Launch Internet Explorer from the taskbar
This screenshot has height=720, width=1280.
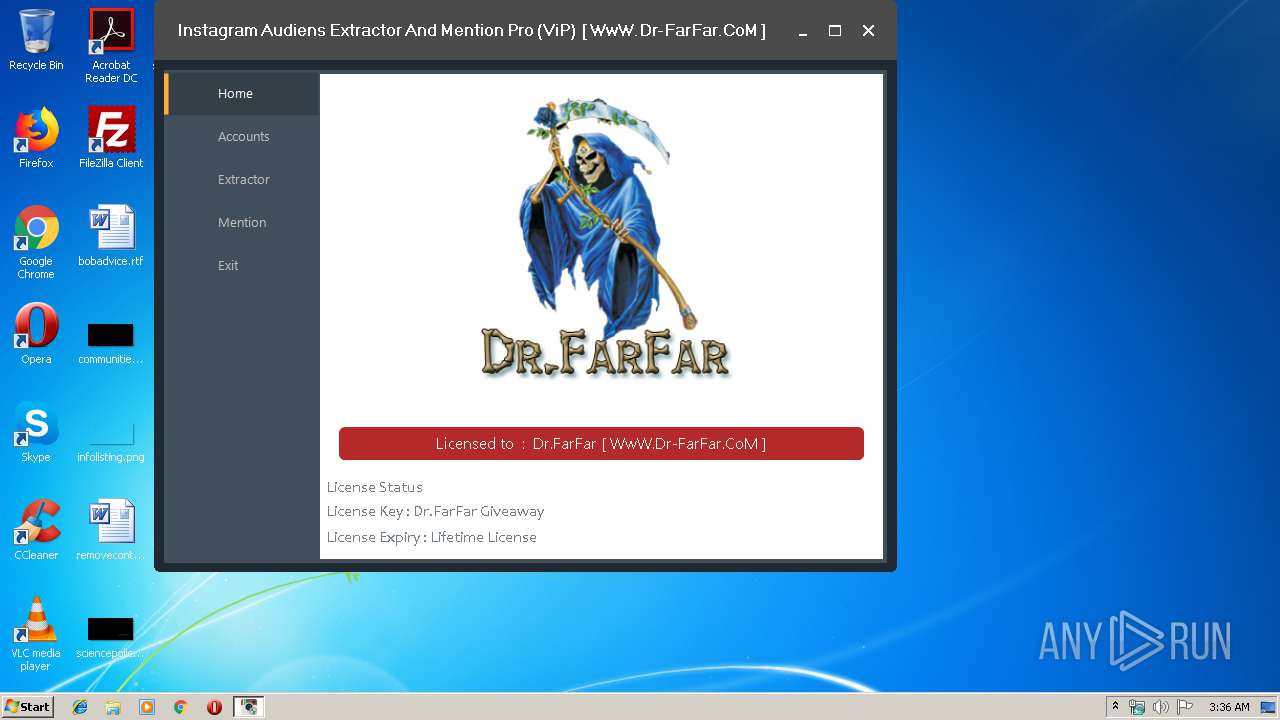coord(80,707)
